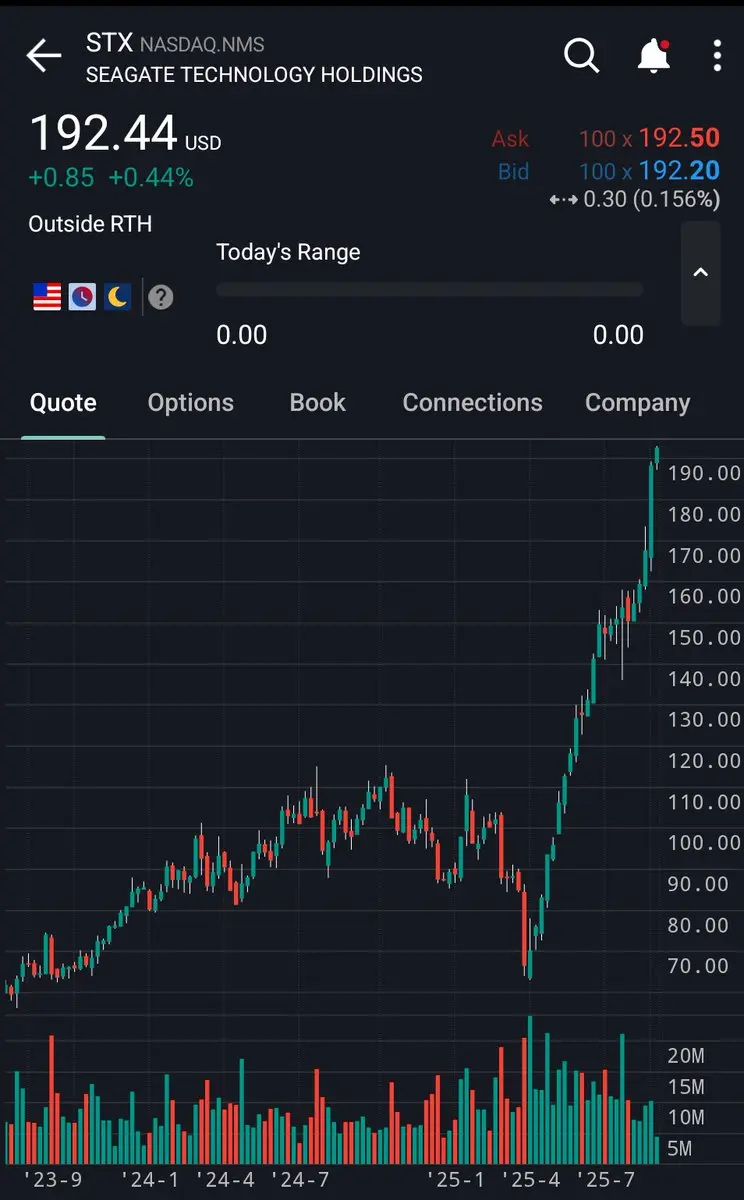Tap the US flag icon
744x1200 pixels.
(x=47, y=297)
